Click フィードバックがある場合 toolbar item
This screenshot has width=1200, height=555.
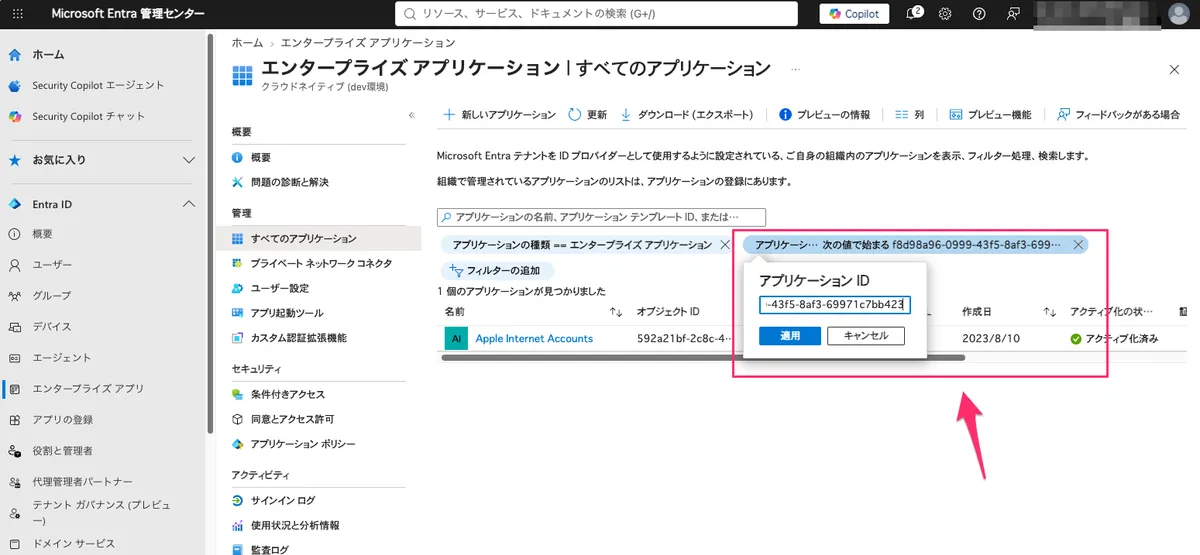1118,115
